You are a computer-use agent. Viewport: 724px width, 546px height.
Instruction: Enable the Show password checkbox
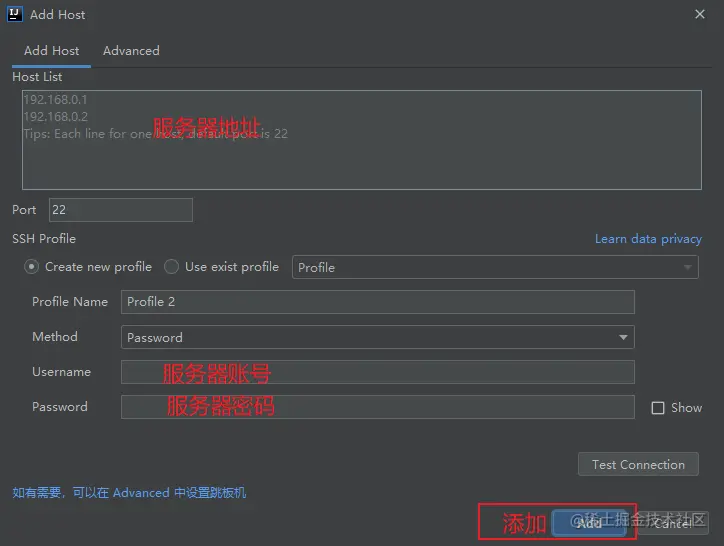pyautogui.click(x=658, y=407)
